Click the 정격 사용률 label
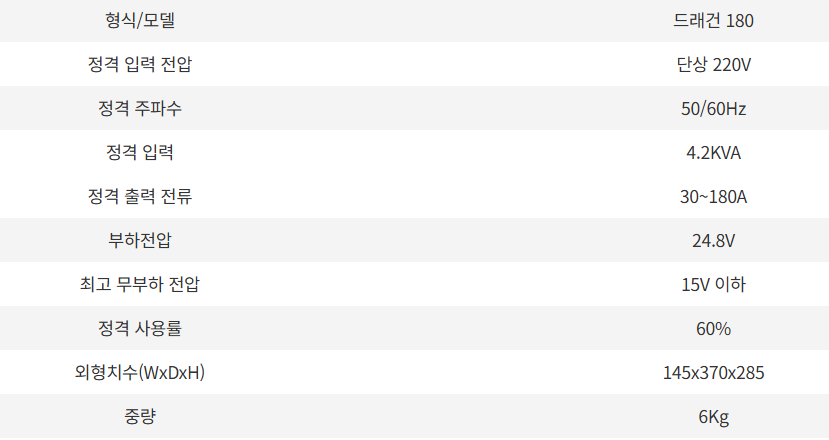 pos(140,328)
